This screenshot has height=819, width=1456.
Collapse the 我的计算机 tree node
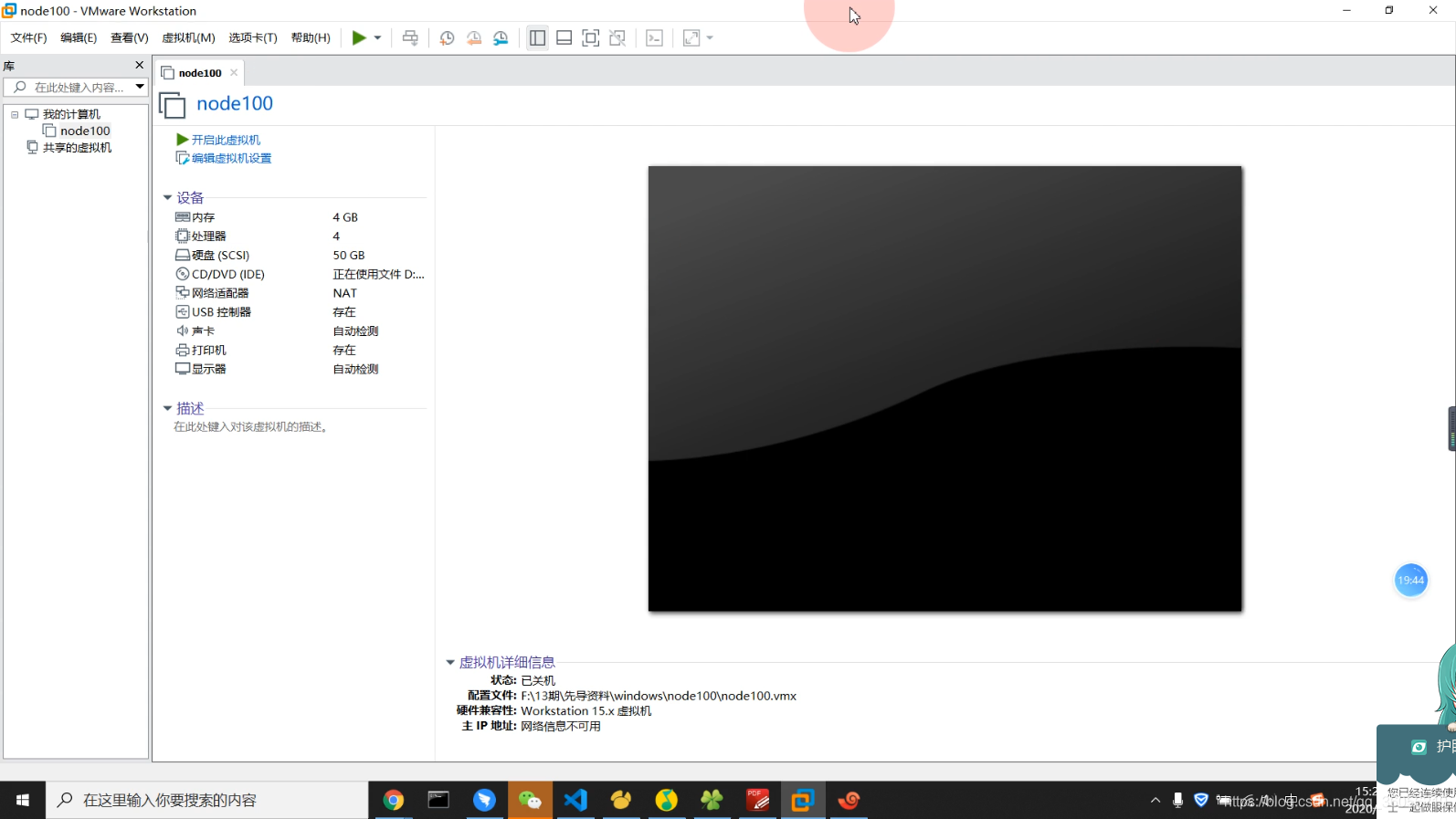click(x=15, y=114)
